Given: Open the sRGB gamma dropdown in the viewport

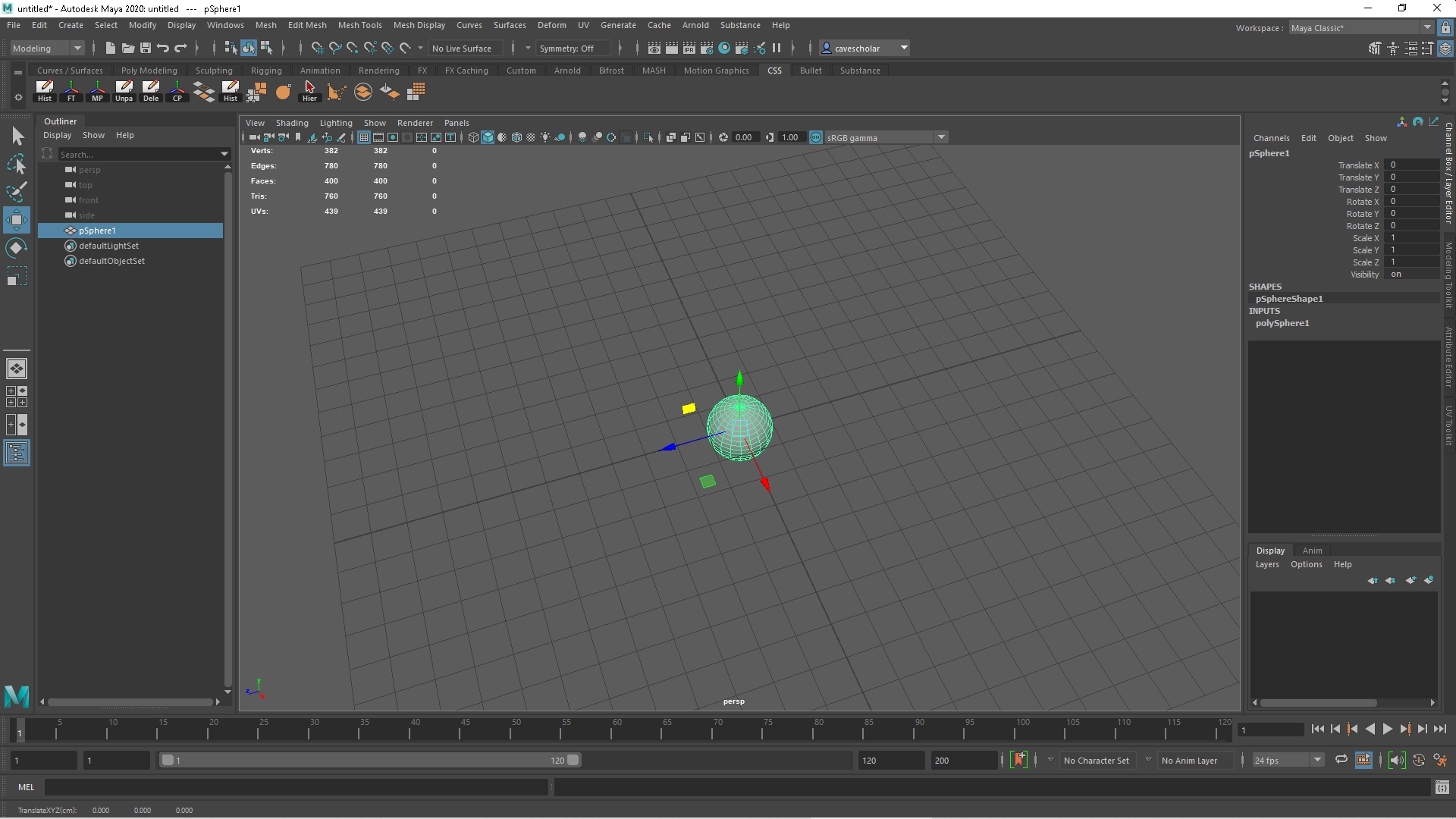Looking at the screenshot, I should coord(941,137).
